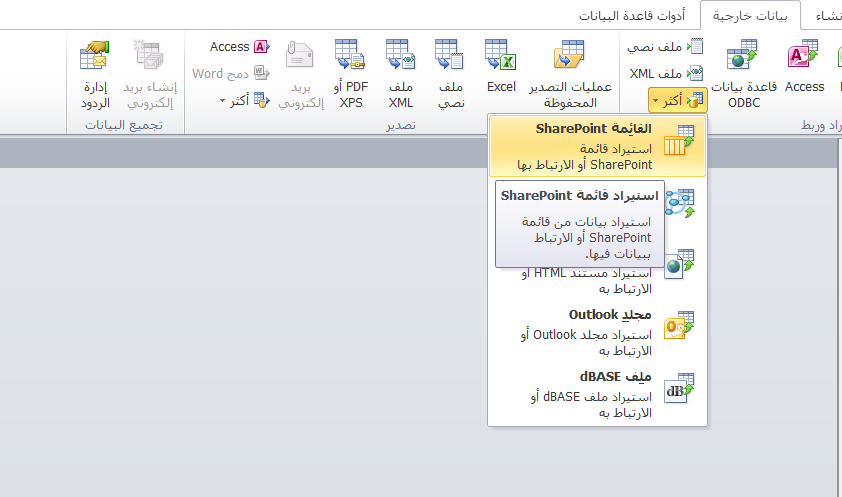
Task: Choose القائمة SharePoint menu item
Action: [x=597, y=146]
